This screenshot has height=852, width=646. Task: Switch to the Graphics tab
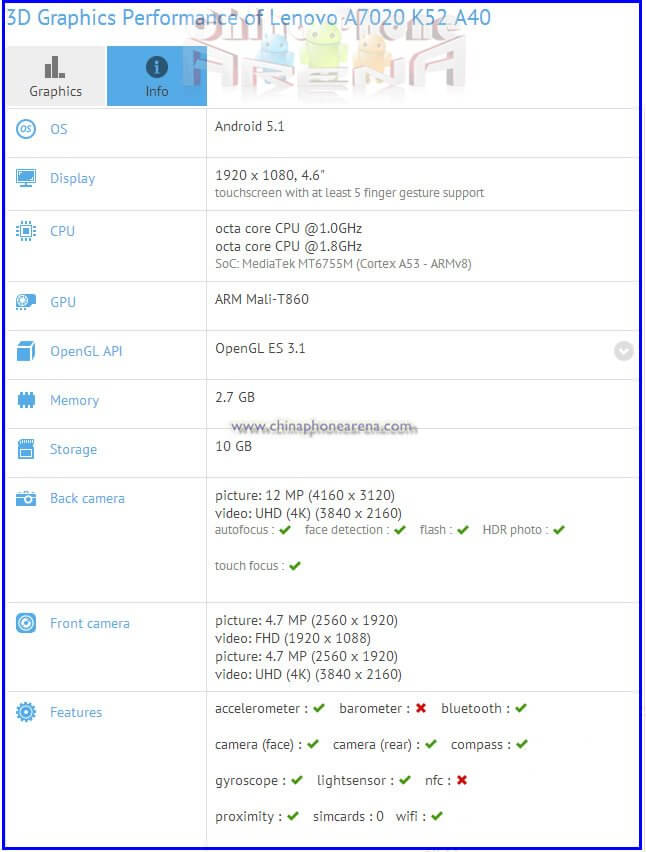click(x=55, y=76)
